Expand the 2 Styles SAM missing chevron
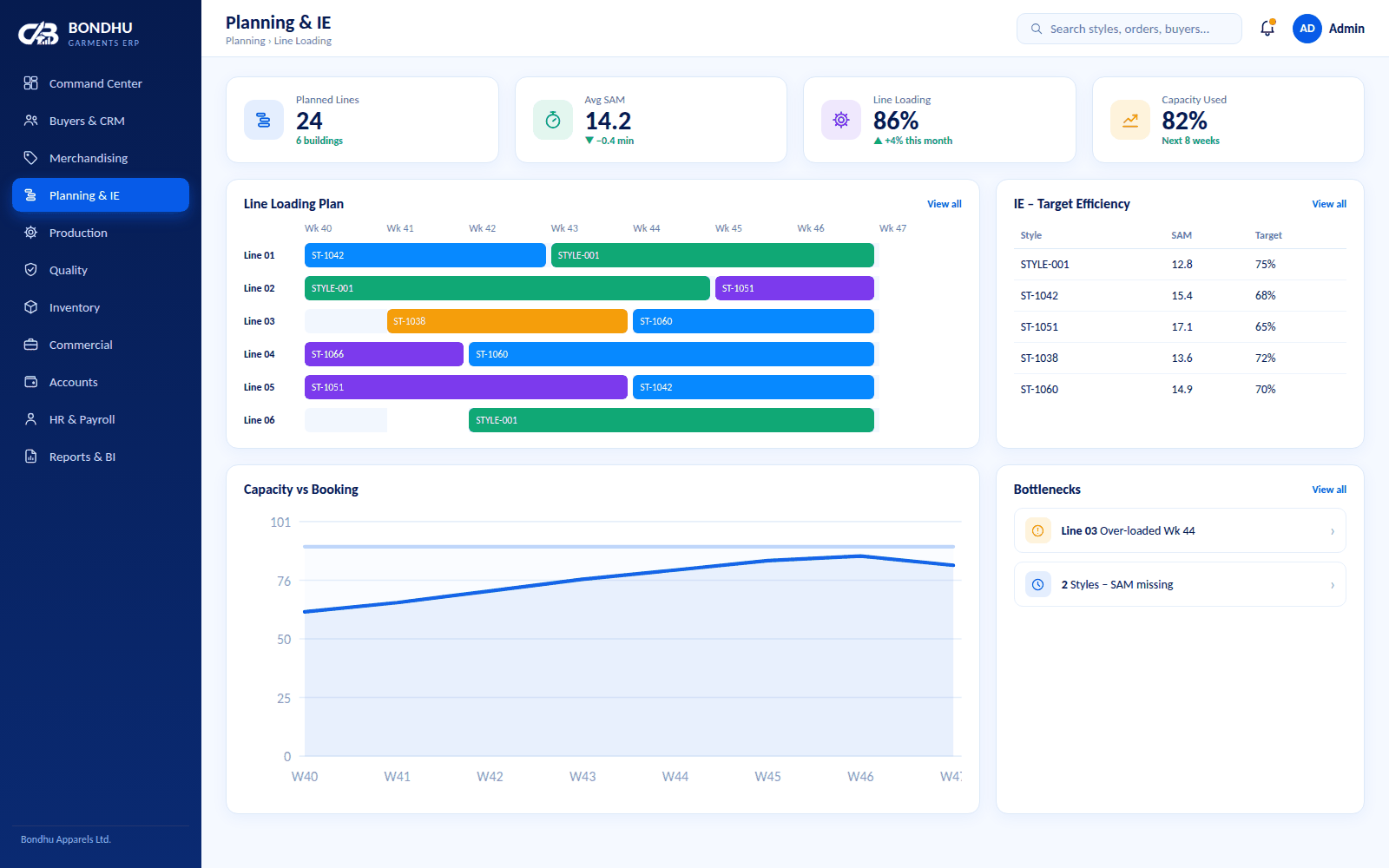The width and height of the screenshot is (1389, 868). 1333,585
